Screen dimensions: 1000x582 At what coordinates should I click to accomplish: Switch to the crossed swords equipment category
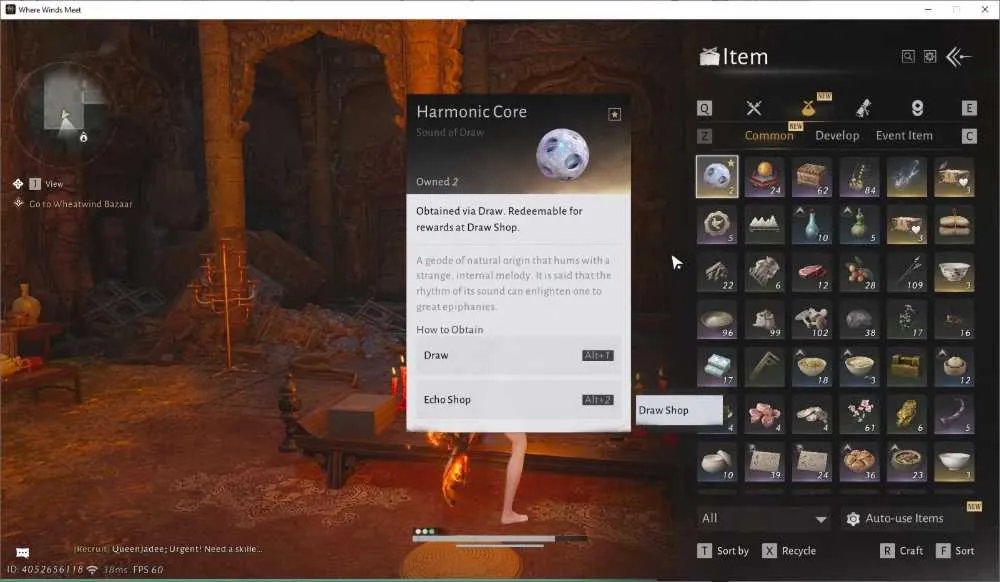coord(754,108)
